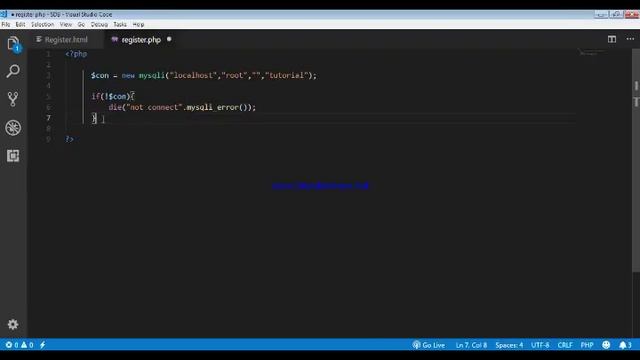Open the Debug view icon
Viewport: 640px width, 360px height.
click(x=13, y=127)
